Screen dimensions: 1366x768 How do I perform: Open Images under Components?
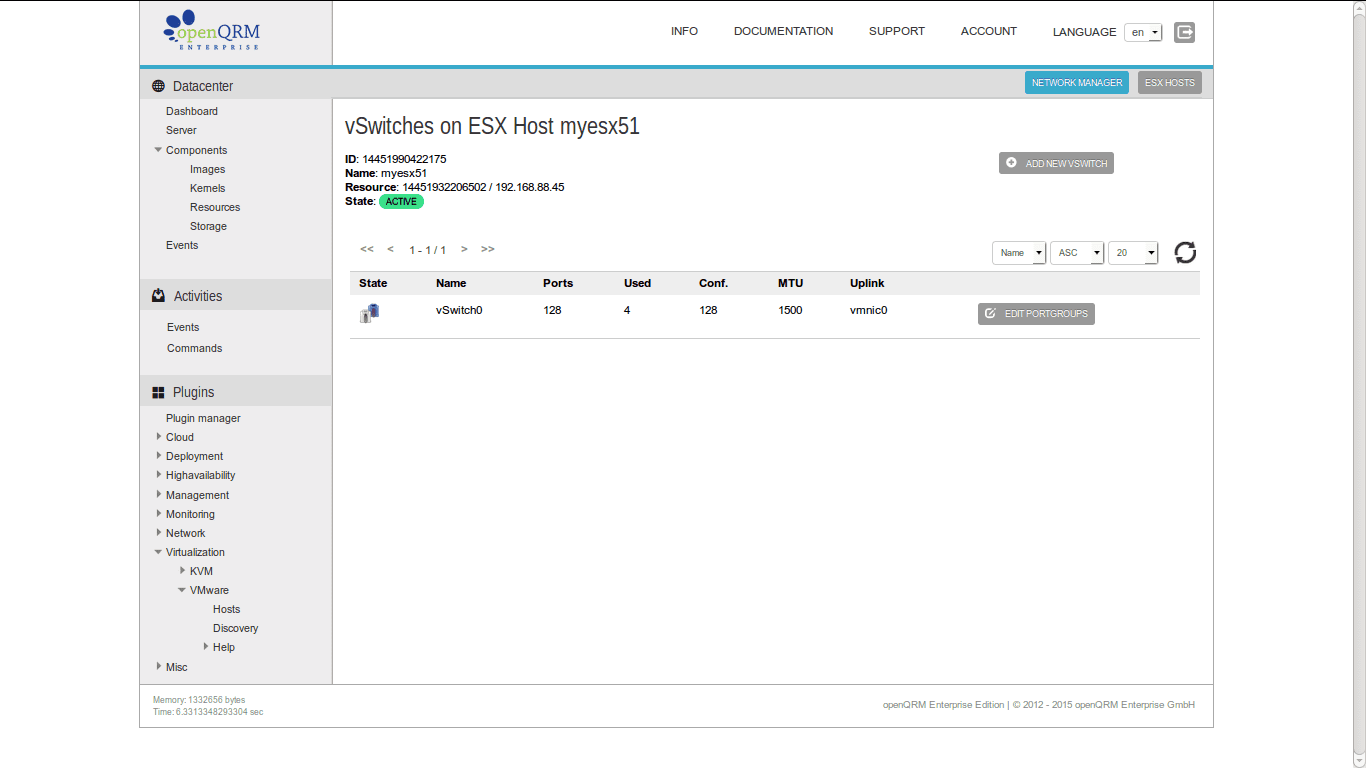(x=208, y=169)
